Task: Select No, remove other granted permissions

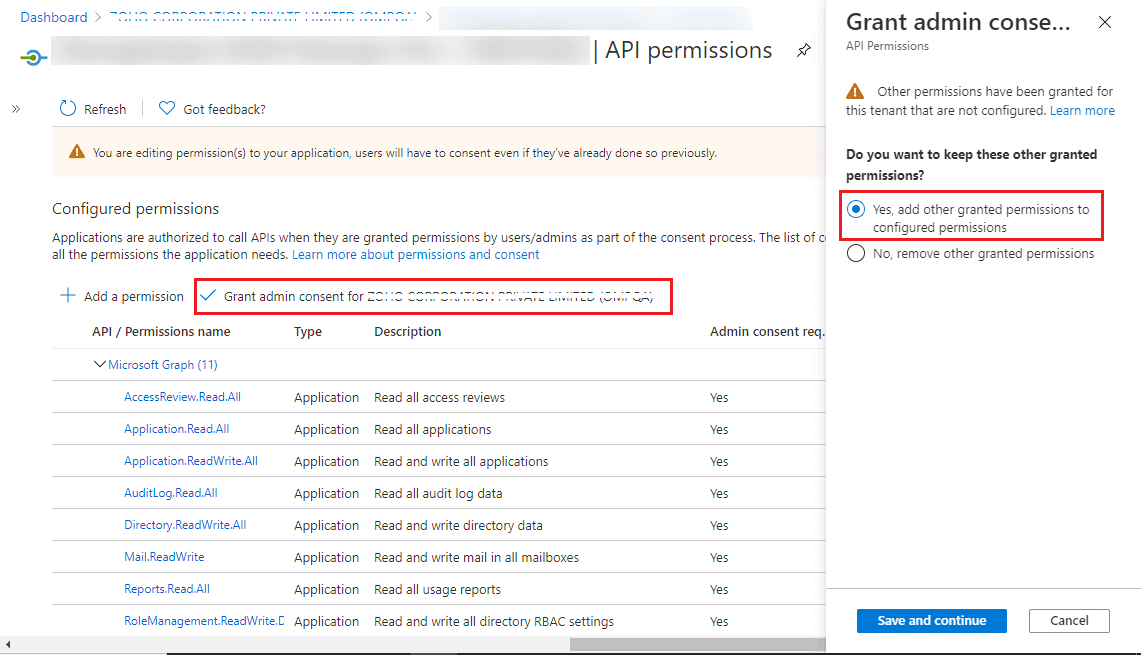Action: coord(855,253)
